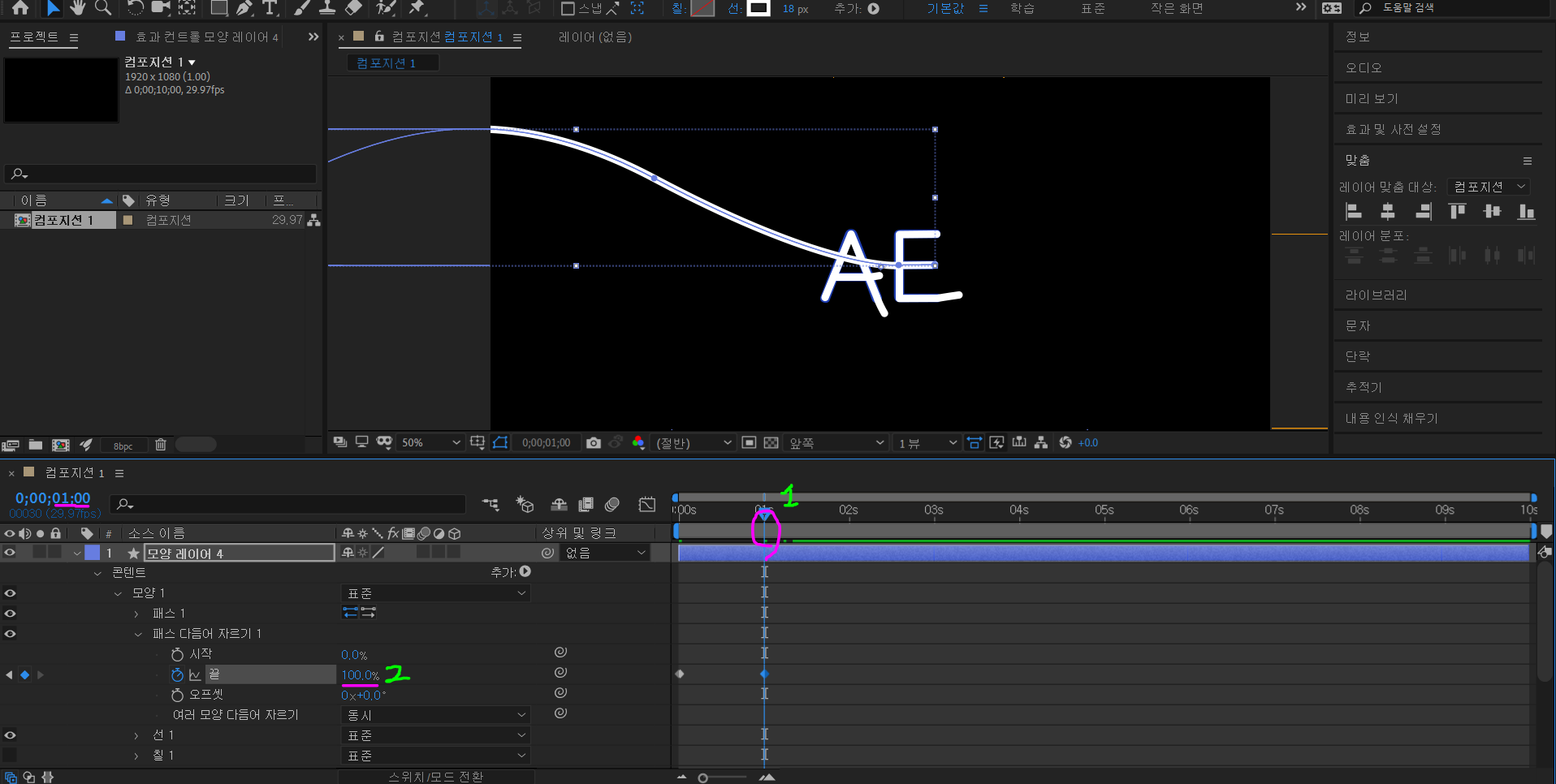Open the 문자 panel
The height and width of the screenshot is (784, 1556).
[1358, 325]
